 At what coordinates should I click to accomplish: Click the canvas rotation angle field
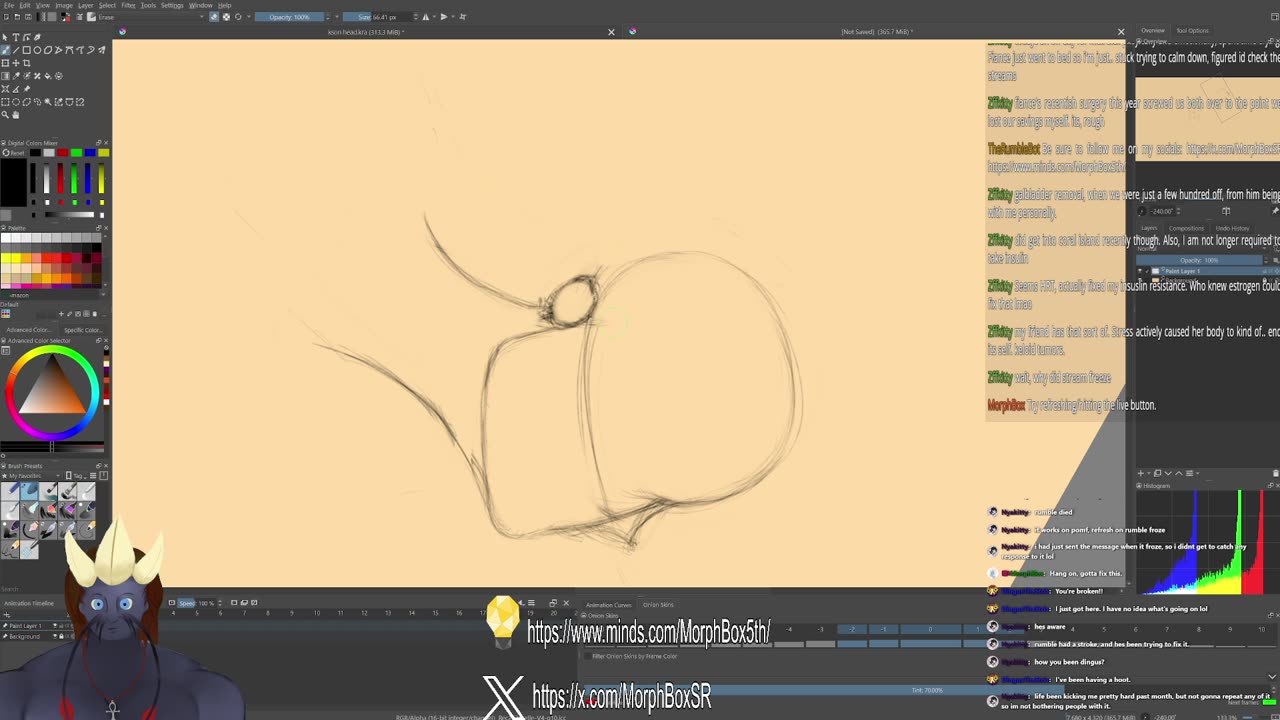point(1162,211)
